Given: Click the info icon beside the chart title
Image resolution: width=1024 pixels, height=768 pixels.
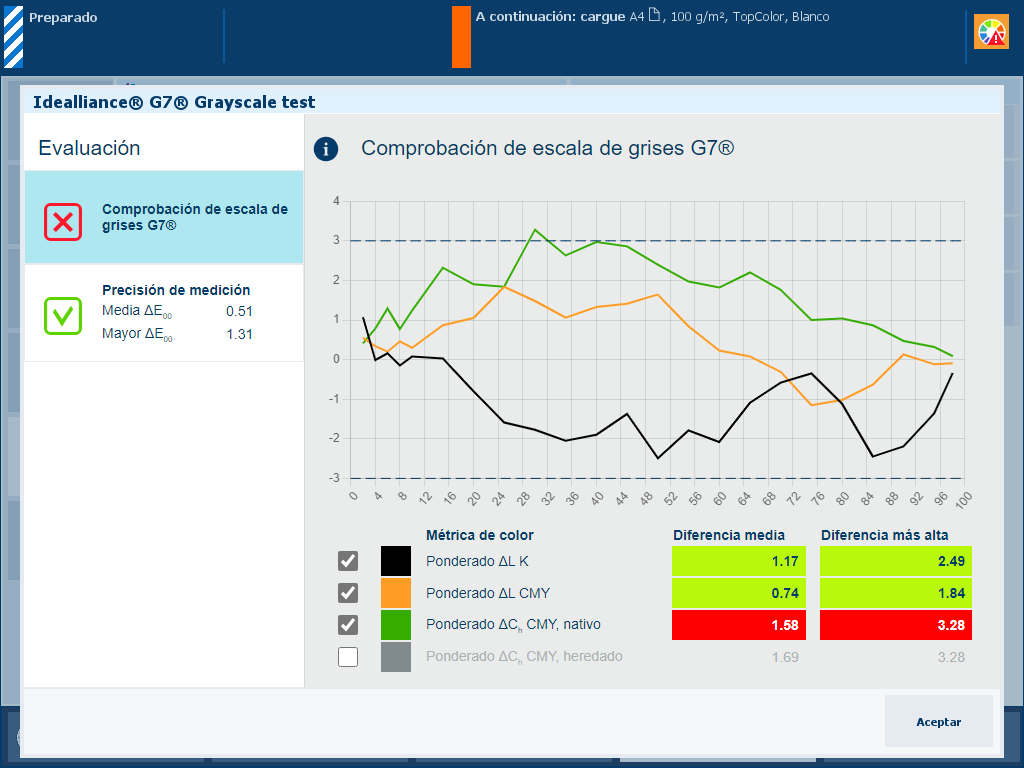Looking at the screenshot, I should [326, 149].
